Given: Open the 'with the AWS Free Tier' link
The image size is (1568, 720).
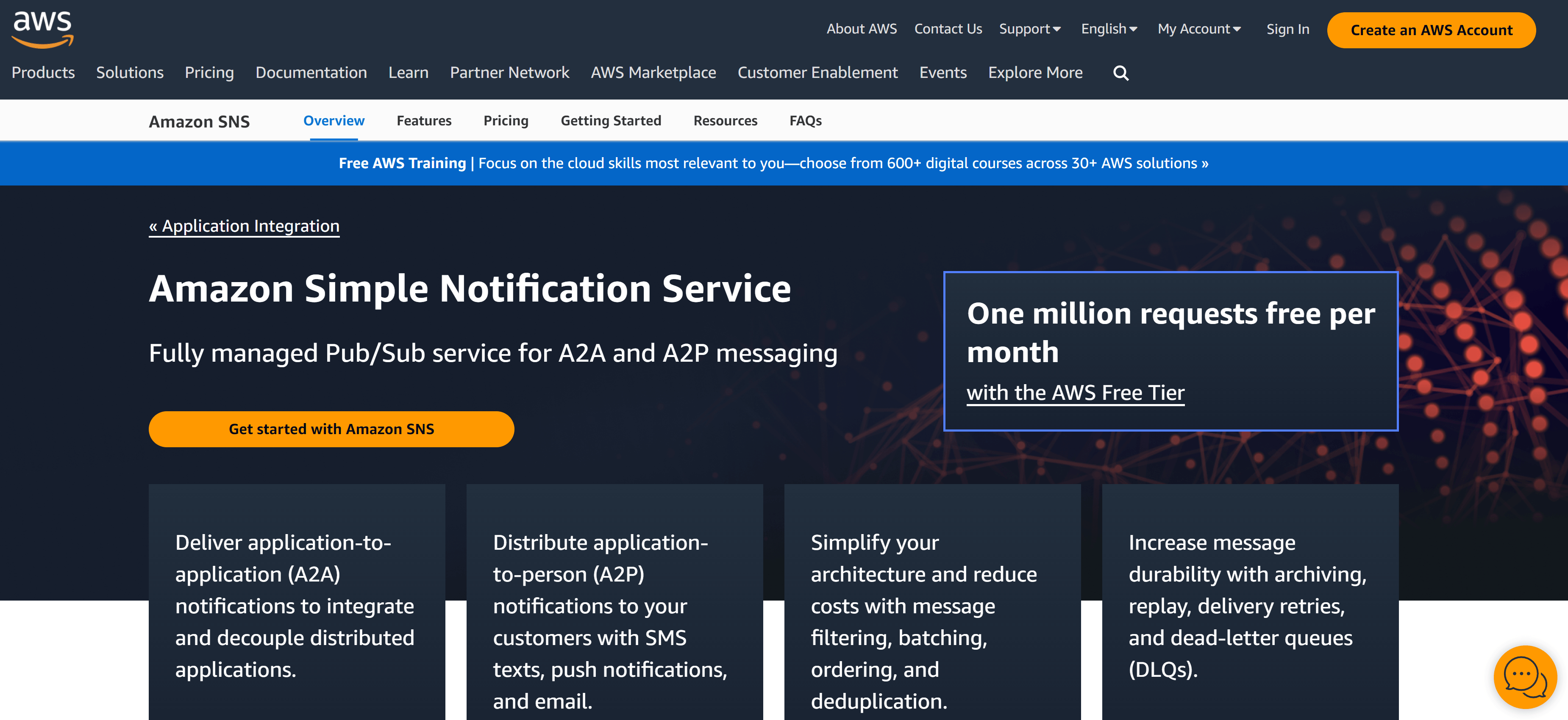Looking at the screenshot, I should coord(1075,393).
